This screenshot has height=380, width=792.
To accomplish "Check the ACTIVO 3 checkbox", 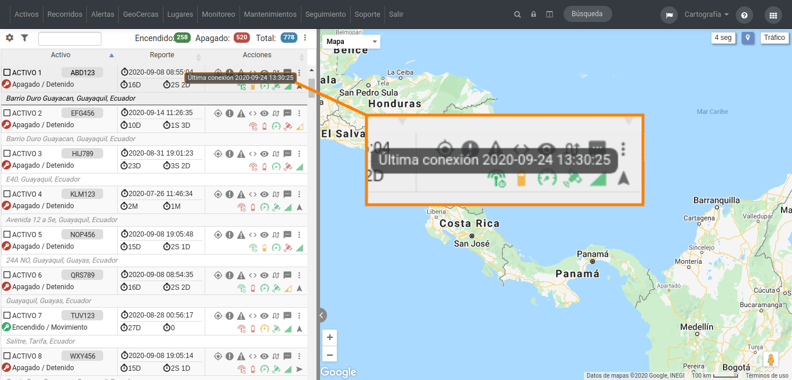I will 7,154.
